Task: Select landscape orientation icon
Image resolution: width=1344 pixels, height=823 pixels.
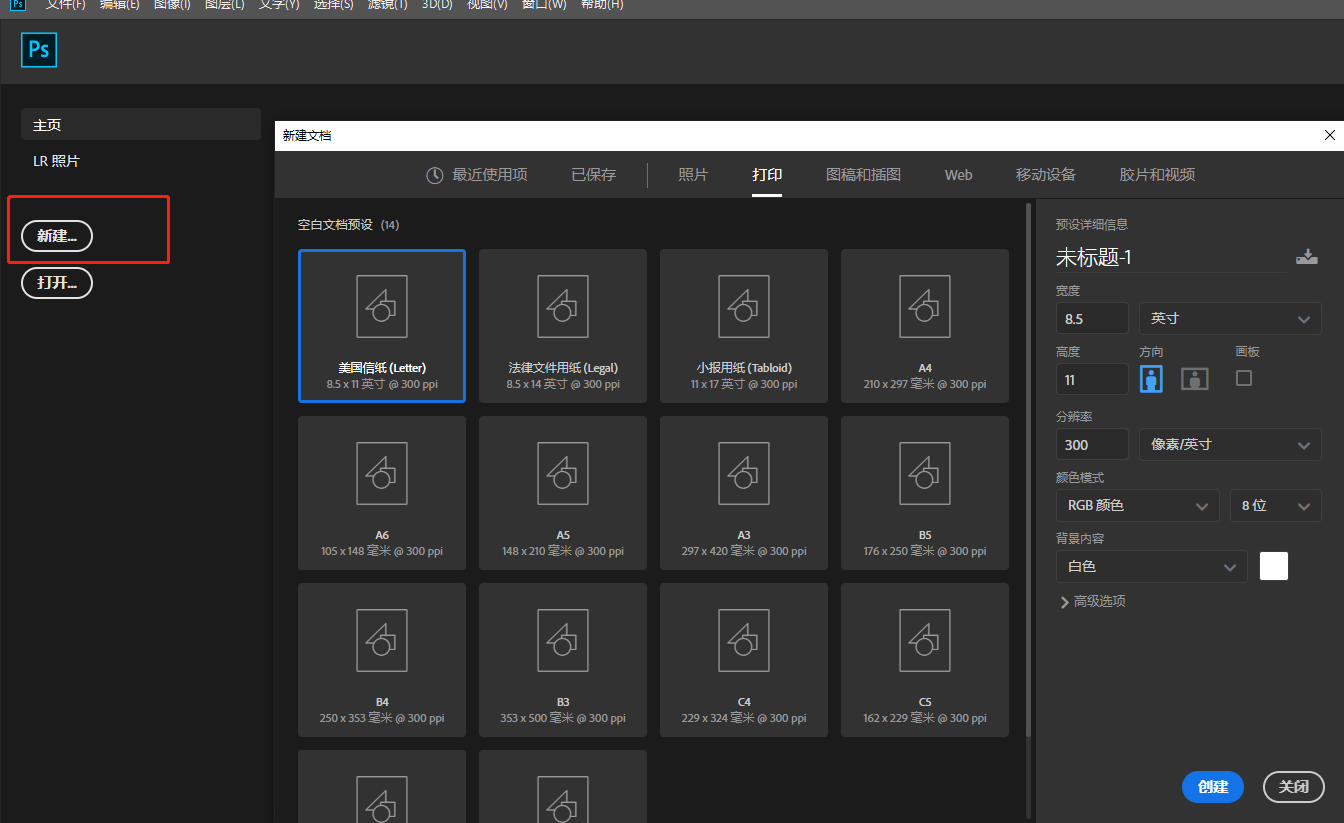Action: pos(1194,379)
